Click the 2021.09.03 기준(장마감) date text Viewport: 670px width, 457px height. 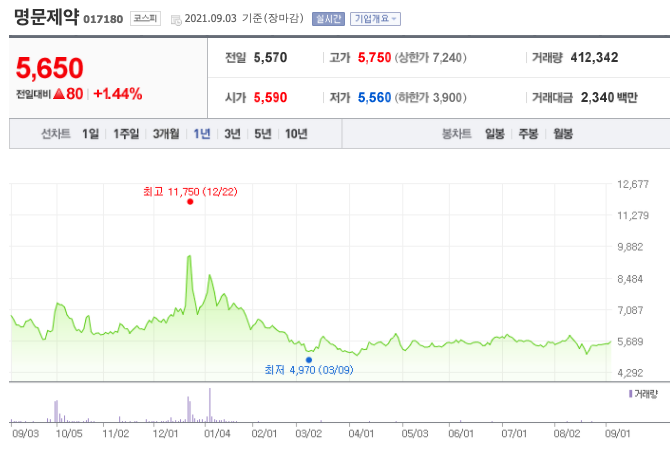pyautogui.click(x=244, y=19)
